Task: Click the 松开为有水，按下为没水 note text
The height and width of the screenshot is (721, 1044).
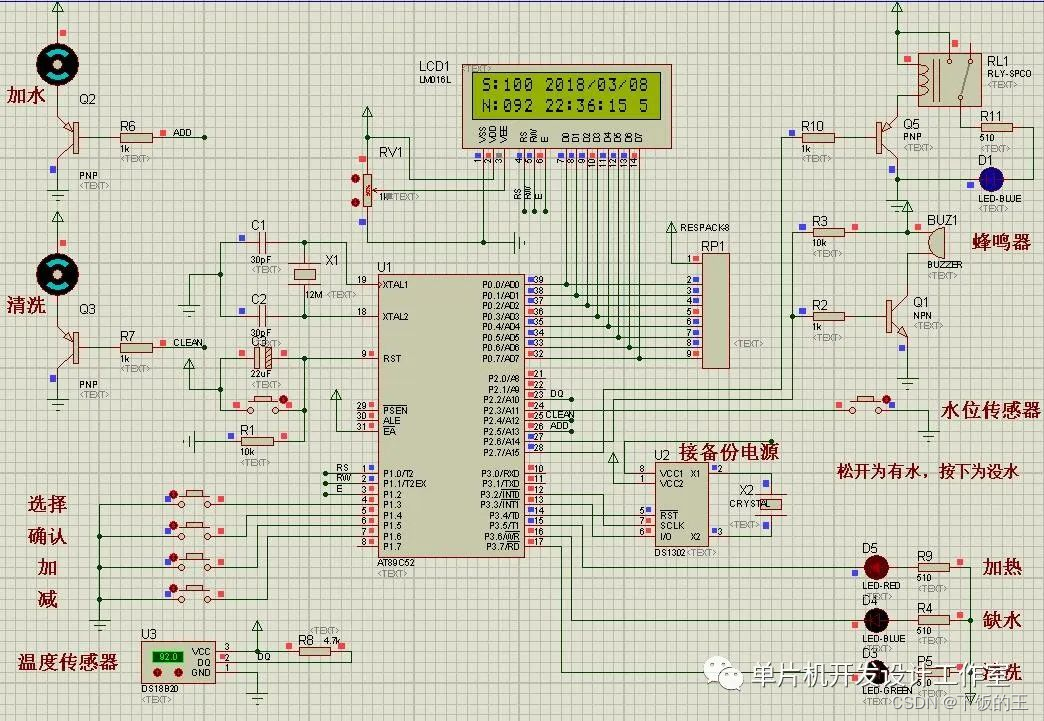Action: [x=927, y=471]
